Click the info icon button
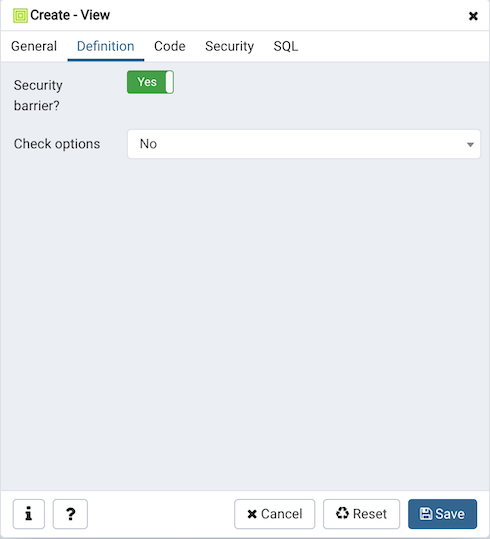This screenshot has height=539, width=490. pos(29,514)
